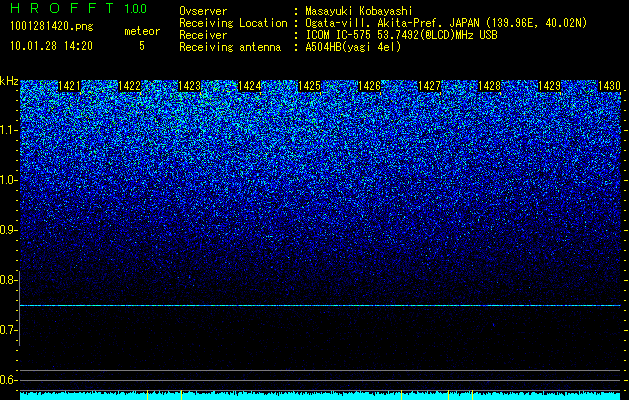Click the meteor count value 5
Image resolution: width=629 pixels, height=400 pixels.
[x=142, y=46]
